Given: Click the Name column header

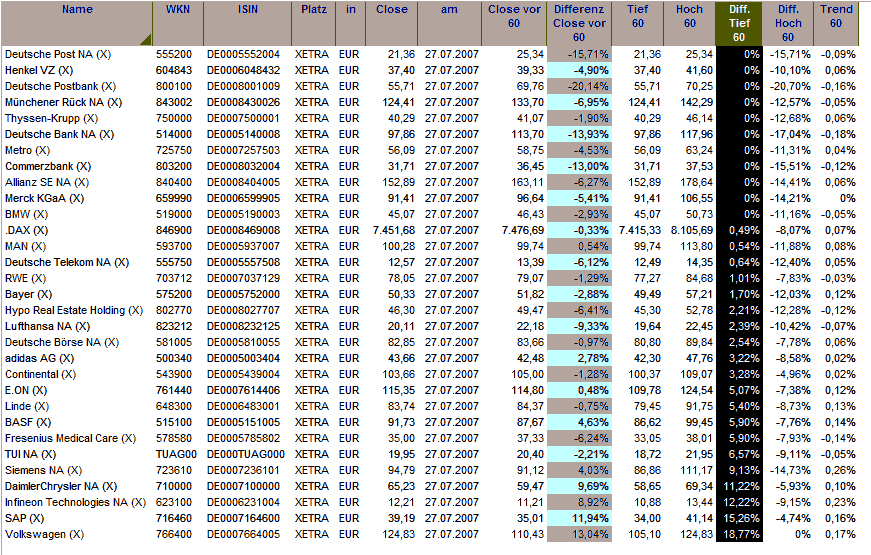Looking at the screenshot, I should click(x=77, y=23).
